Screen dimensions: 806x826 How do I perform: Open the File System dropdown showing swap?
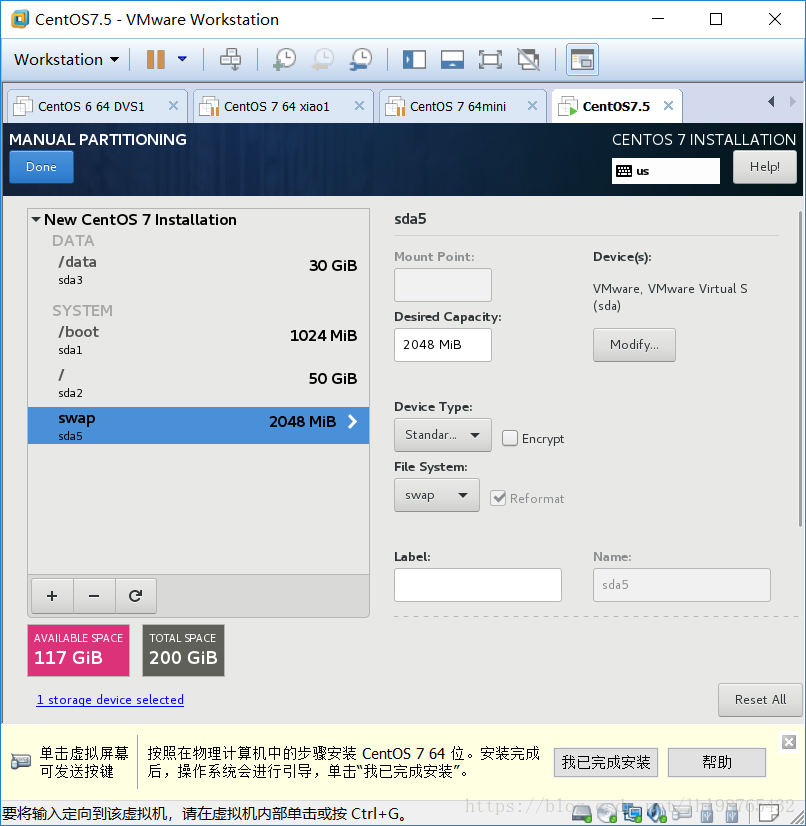pyautogui.click(x=437, y=495)
